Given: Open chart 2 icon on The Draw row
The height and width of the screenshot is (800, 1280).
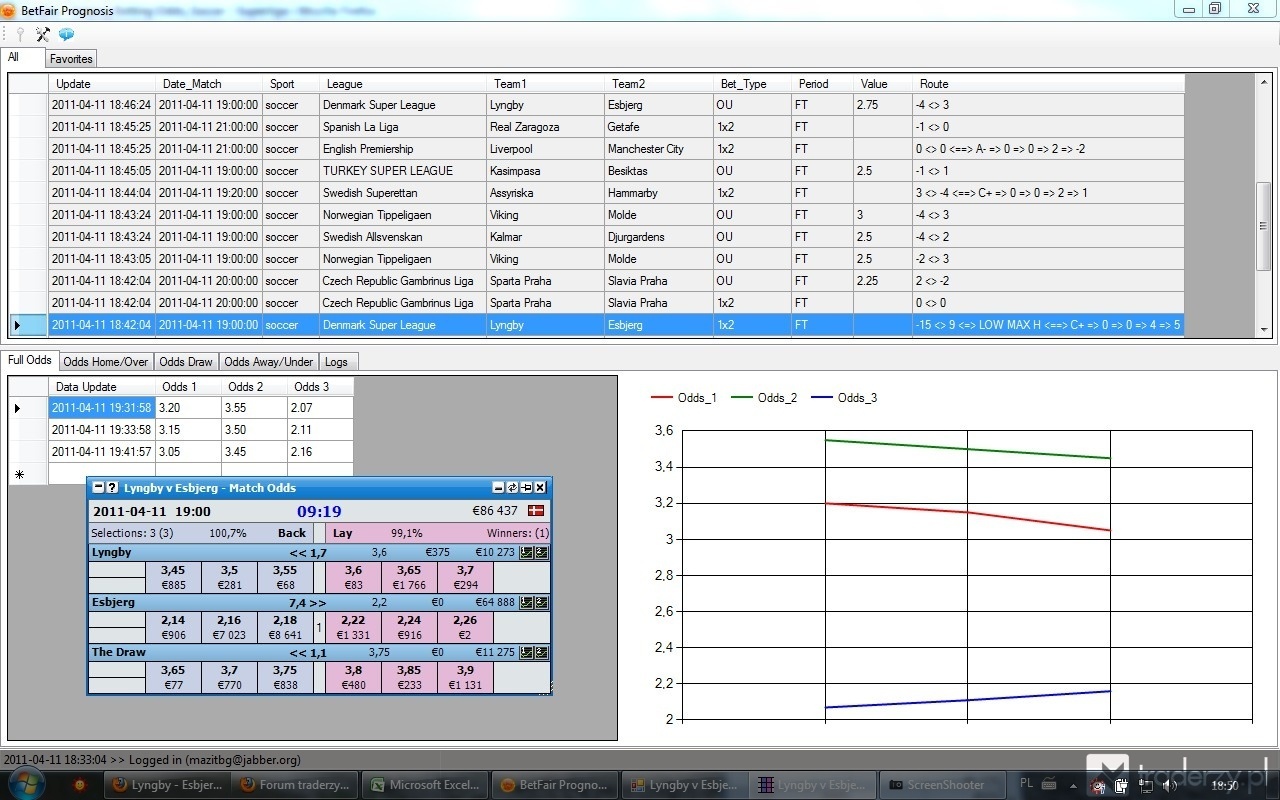Looking at the screenshot, I should click(x=541, y=652).
